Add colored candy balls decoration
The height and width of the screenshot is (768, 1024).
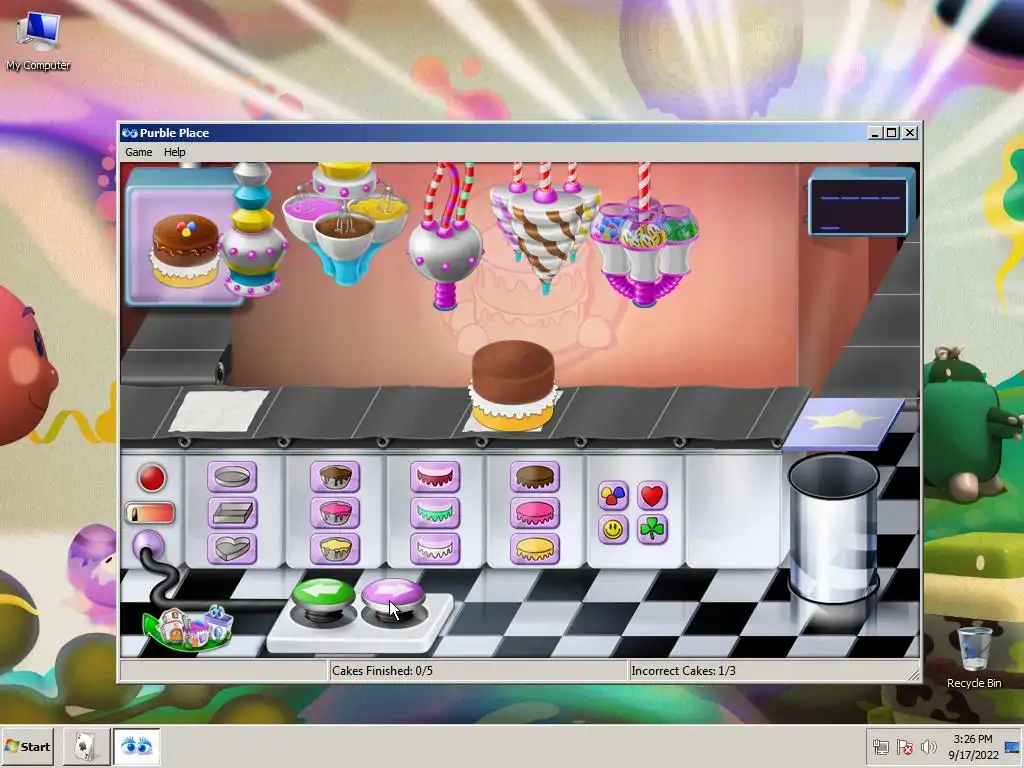click(613, 496)
